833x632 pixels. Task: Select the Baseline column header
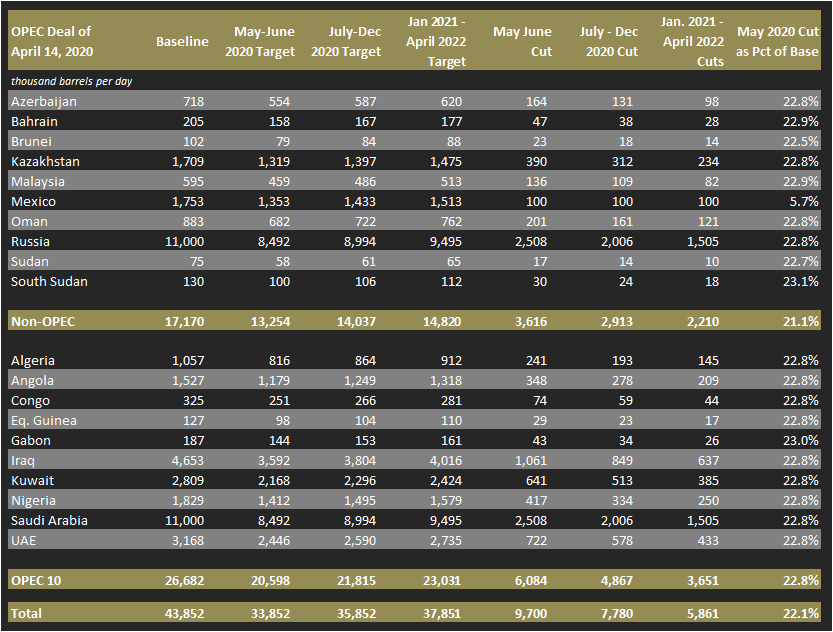[x=182, y=41]
